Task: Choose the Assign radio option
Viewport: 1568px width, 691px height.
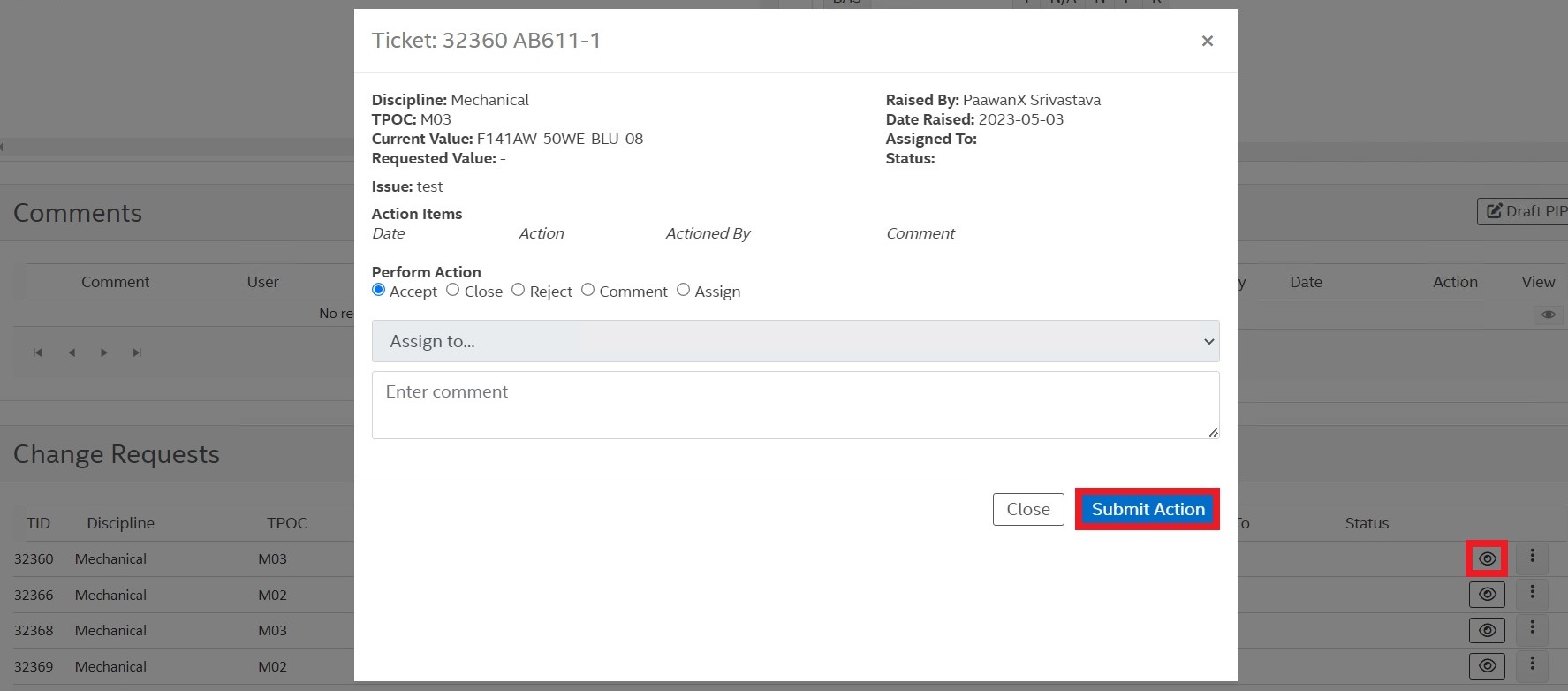Action: pyautogui.click(x=684, y=290)
